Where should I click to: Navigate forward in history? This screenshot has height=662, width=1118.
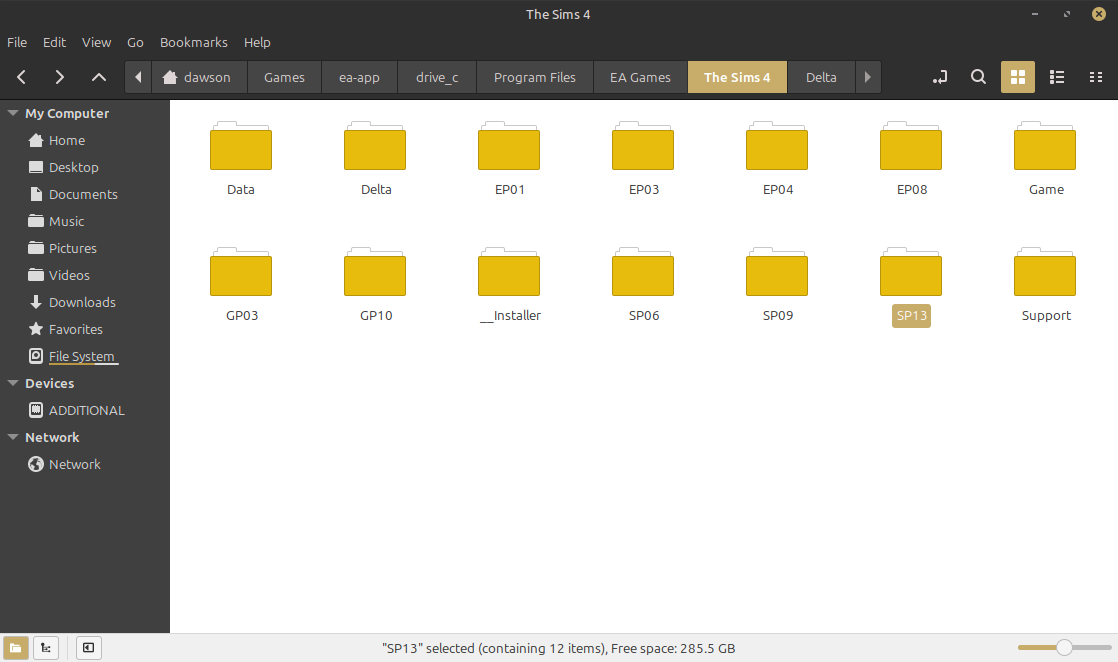pos(60,77)
